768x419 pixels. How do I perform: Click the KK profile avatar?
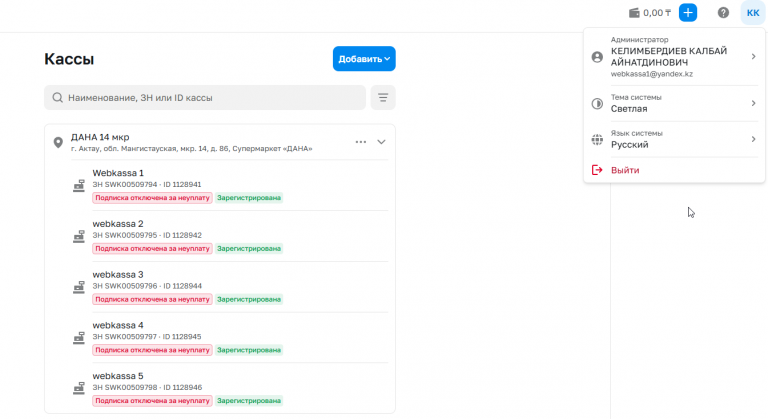(753, 13)
